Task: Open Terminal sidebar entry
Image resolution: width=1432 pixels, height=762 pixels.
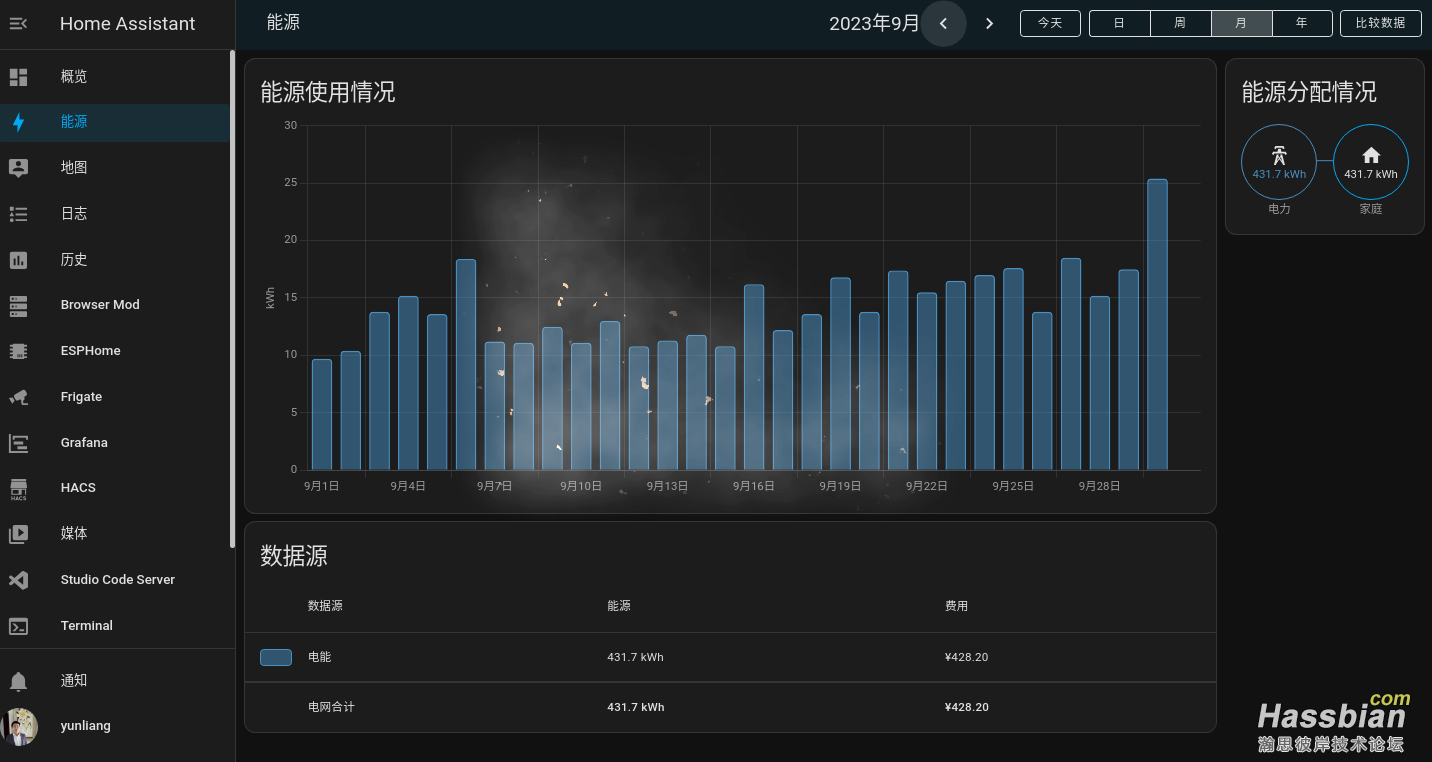Action: click(115, 626)
